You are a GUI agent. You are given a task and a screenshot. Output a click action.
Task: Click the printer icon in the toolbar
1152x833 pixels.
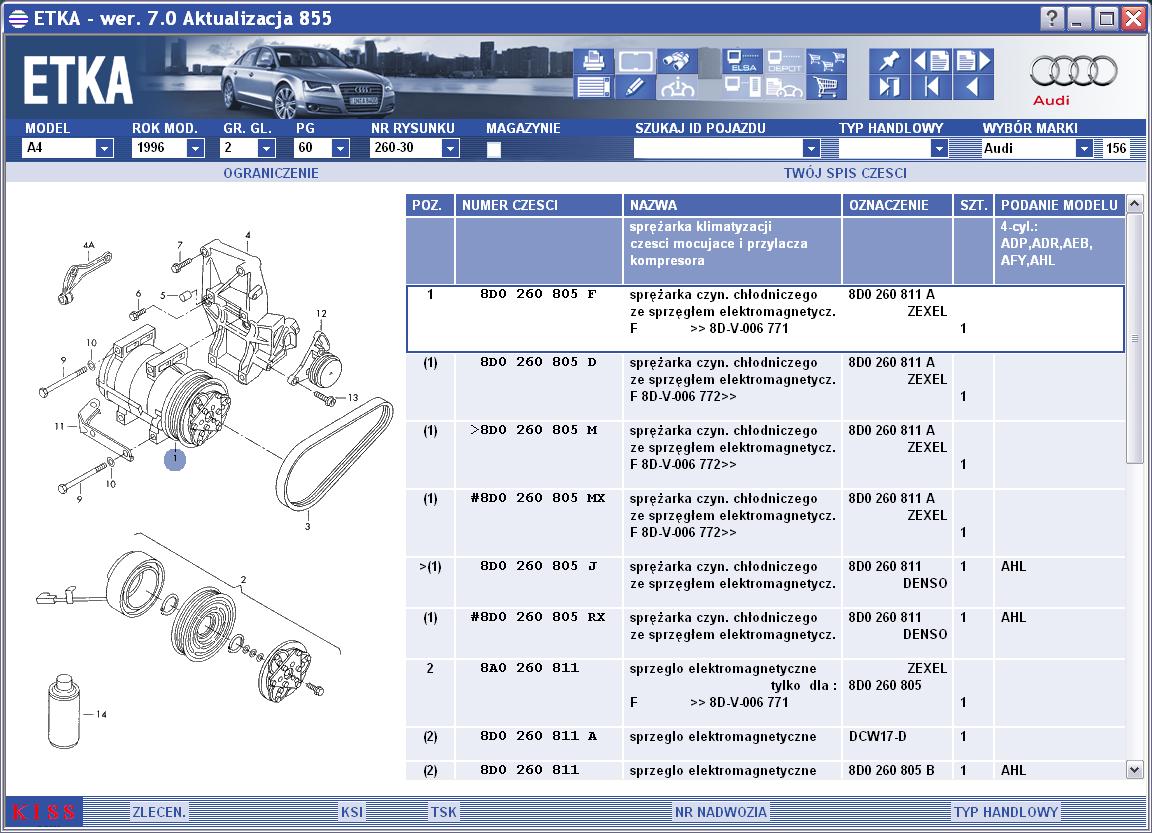pos(593,60)
